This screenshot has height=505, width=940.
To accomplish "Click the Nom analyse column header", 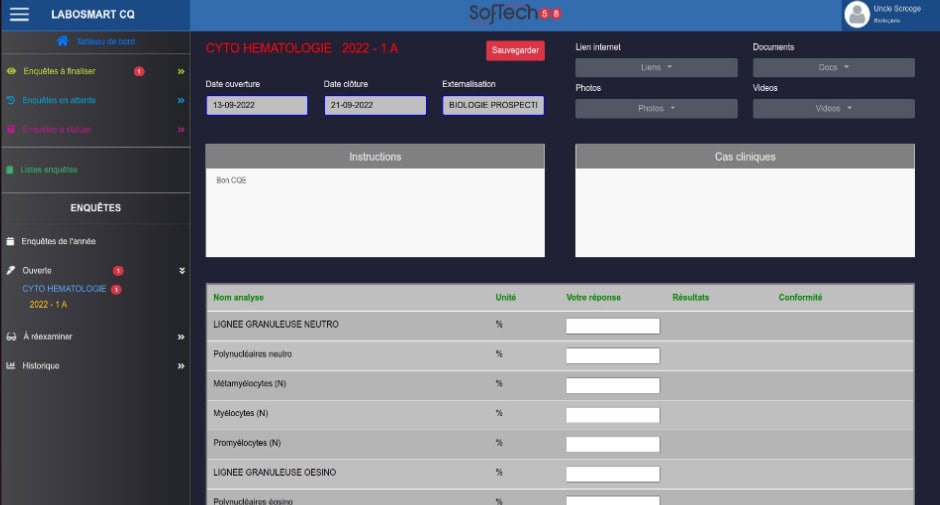I will (239, 297).
